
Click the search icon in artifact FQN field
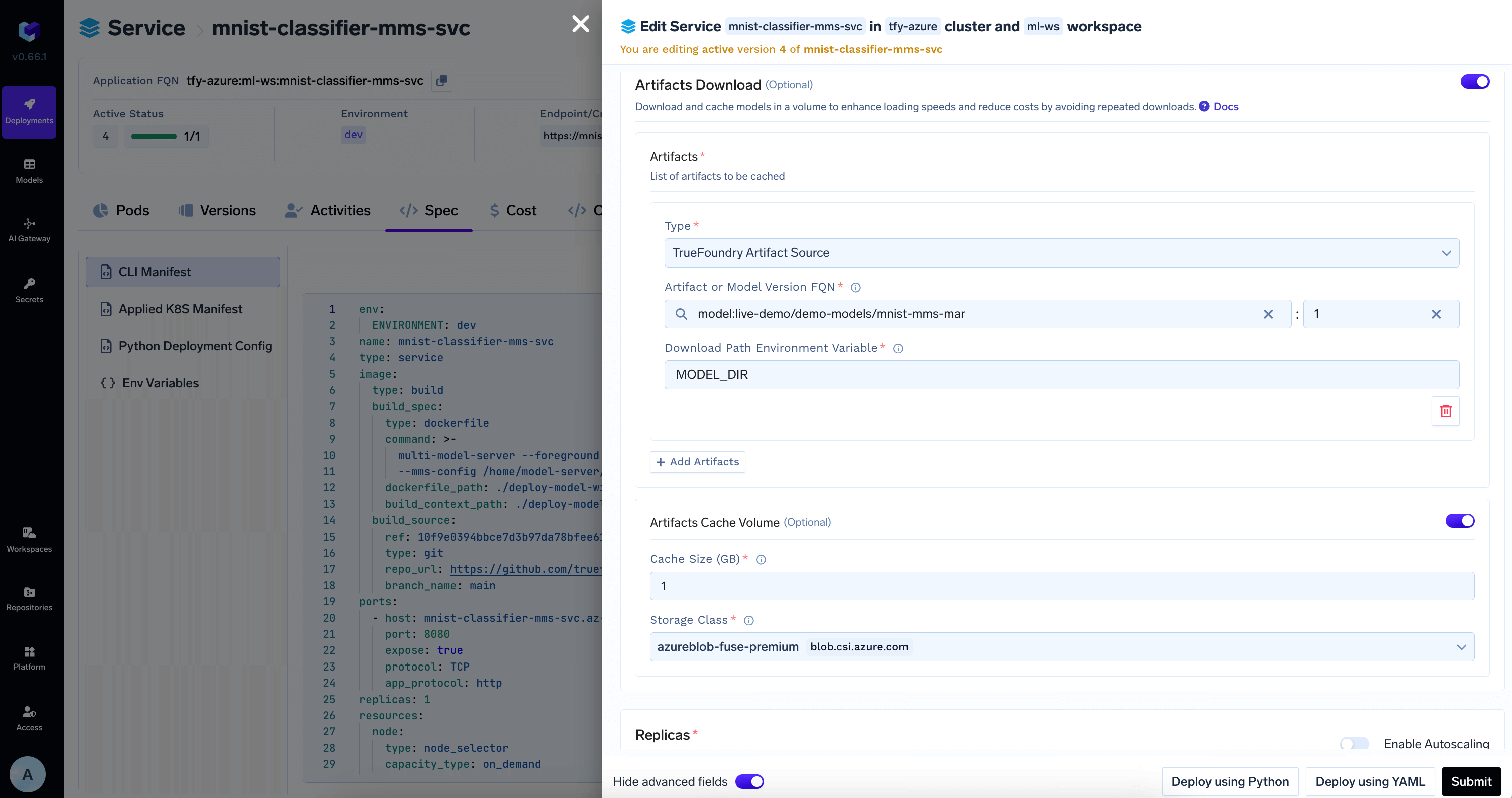pyautogui.click(x=681, y=314)
